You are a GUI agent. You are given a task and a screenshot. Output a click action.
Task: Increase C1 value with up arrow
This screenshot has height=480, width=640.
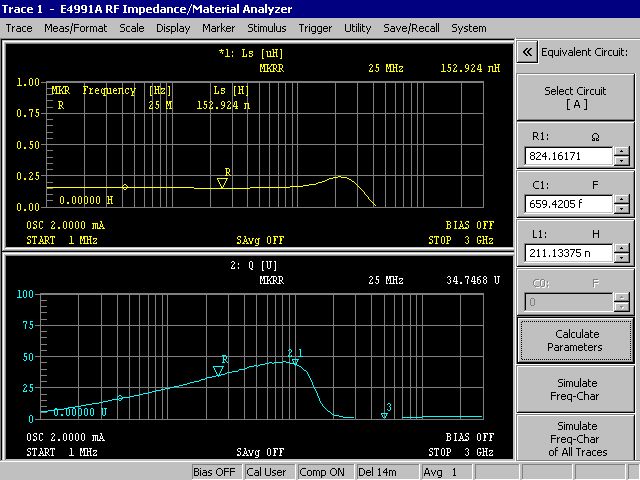tap(621, 200)
